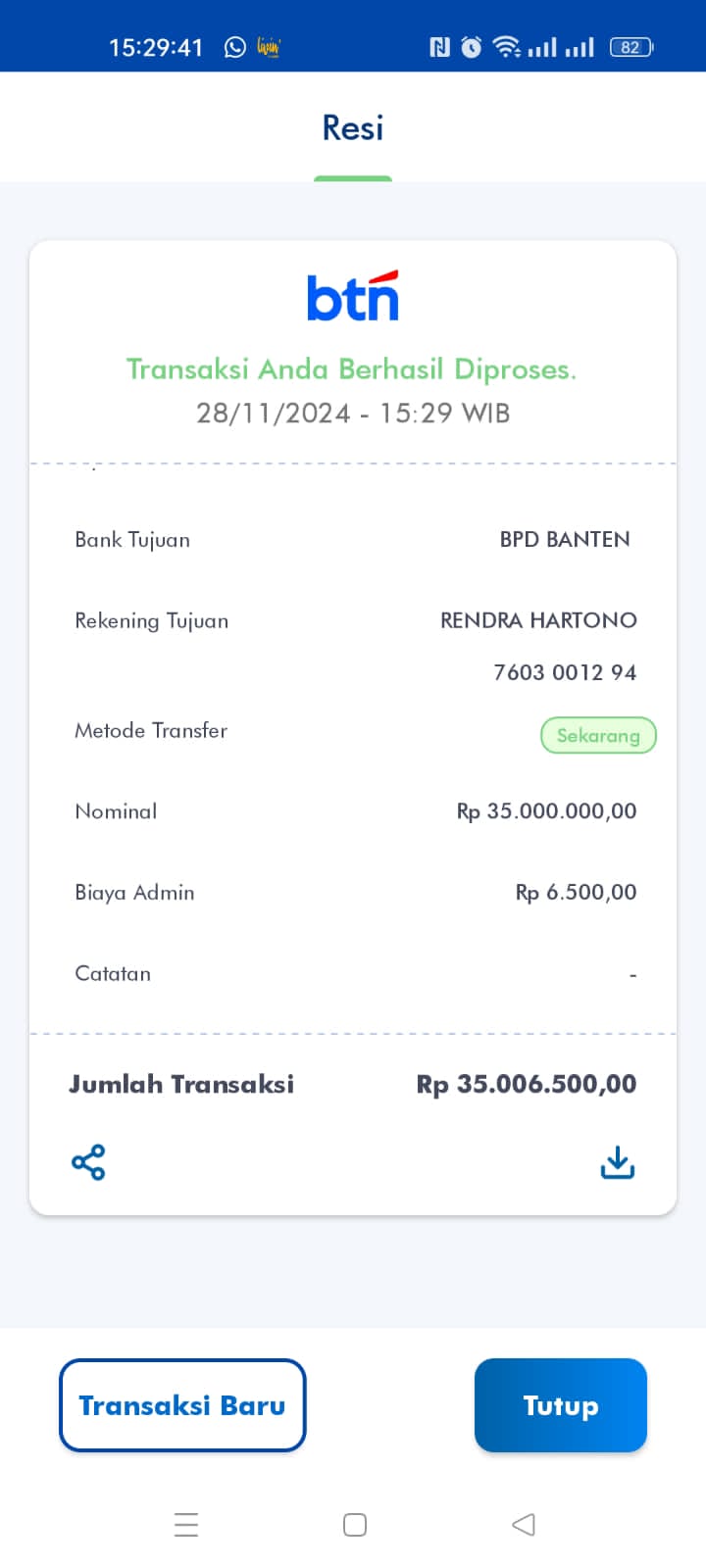Tap the alarm clock status icon
Image resolution: width=706 pixels, height=1568 pixels.
pyautogui.click(x=472, y=47)
